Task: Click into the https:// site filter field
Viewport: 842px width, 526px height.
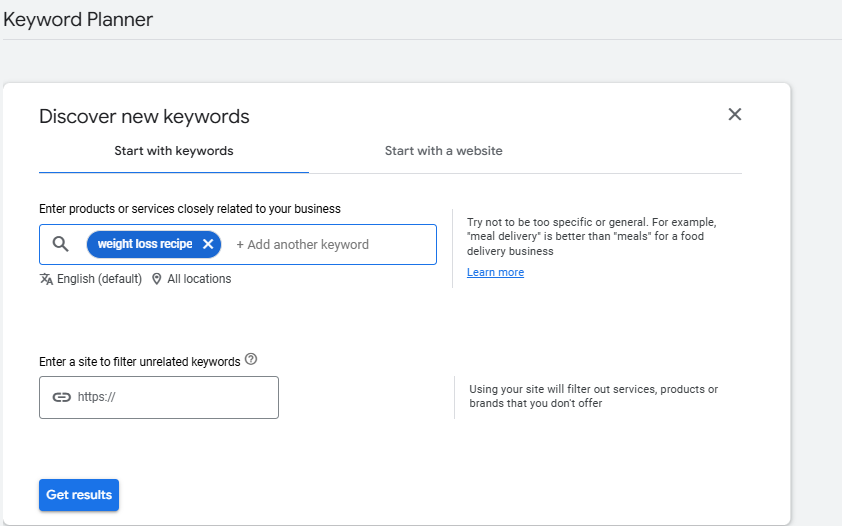Action: [x=170, y=397]
